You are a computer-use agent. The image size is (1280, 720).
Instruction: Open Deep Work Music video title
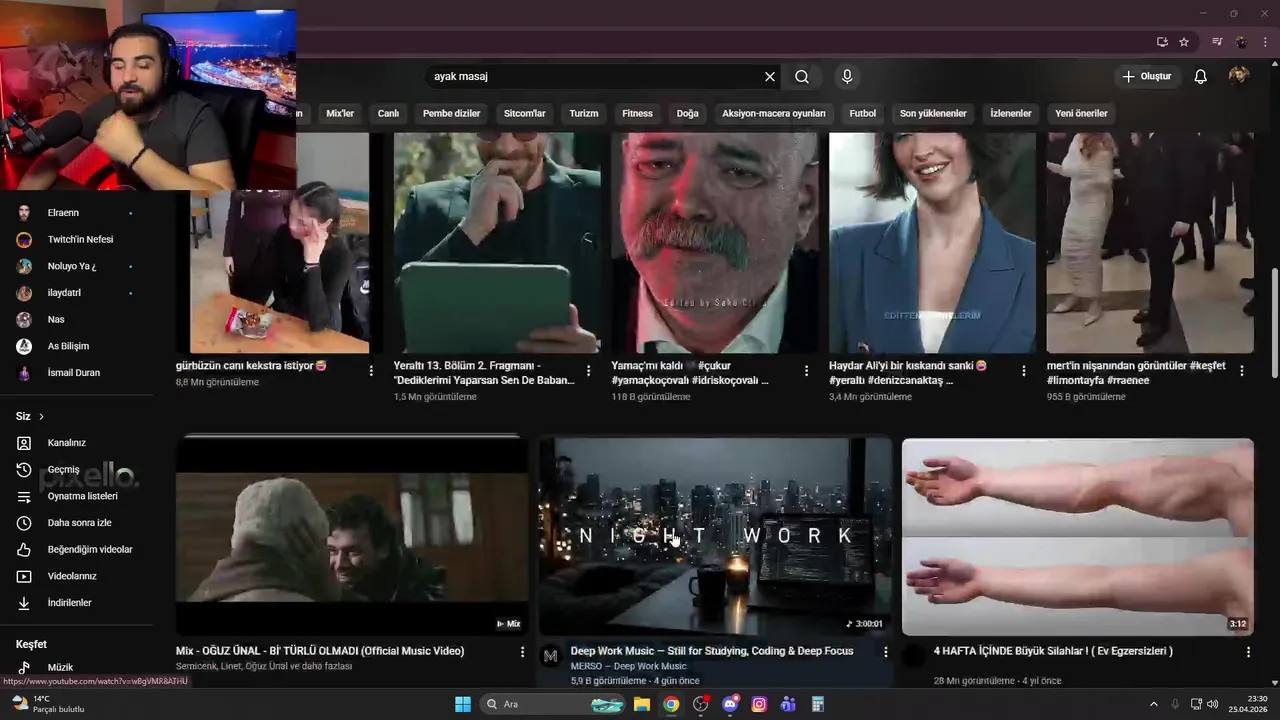(712, 651)
